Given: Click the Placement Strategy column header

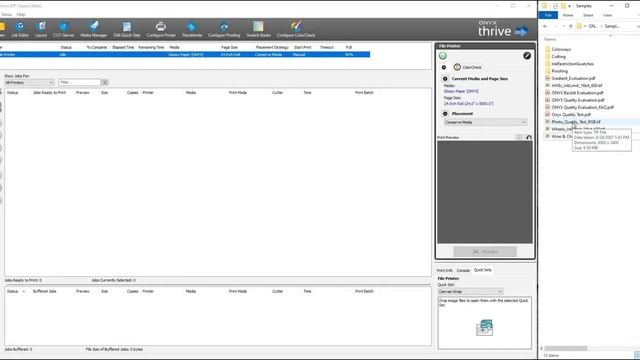Looking at the screenshot, I should coord(272,47).
